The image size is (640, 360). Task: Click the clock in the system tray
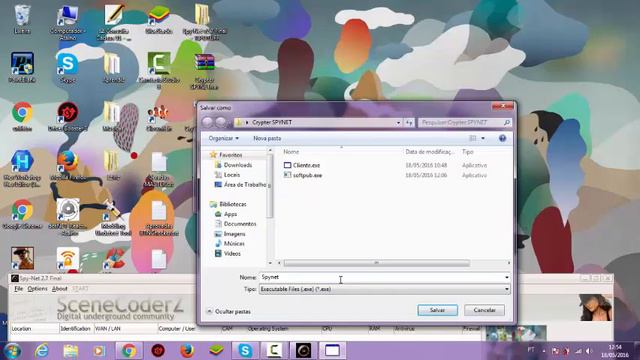[615, 351]
